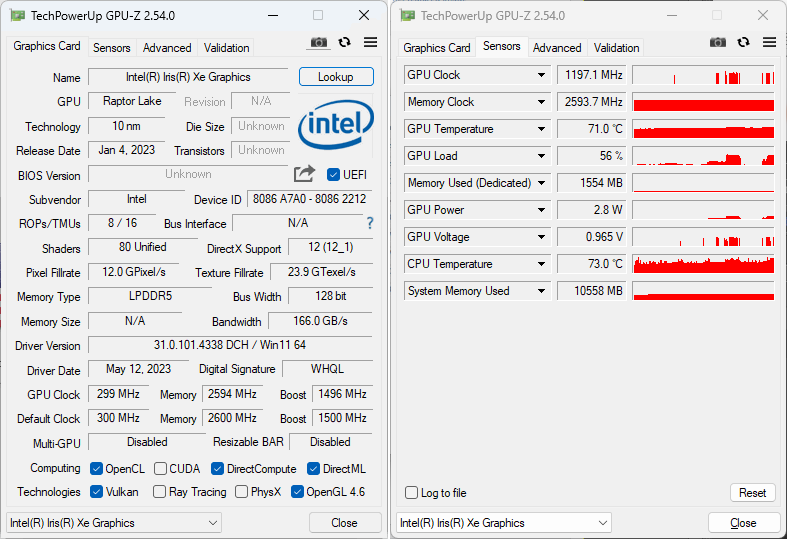
Task: Click camera screenshot icon in Sensors window
Action: pyautogui.click(x=718, y=43)
